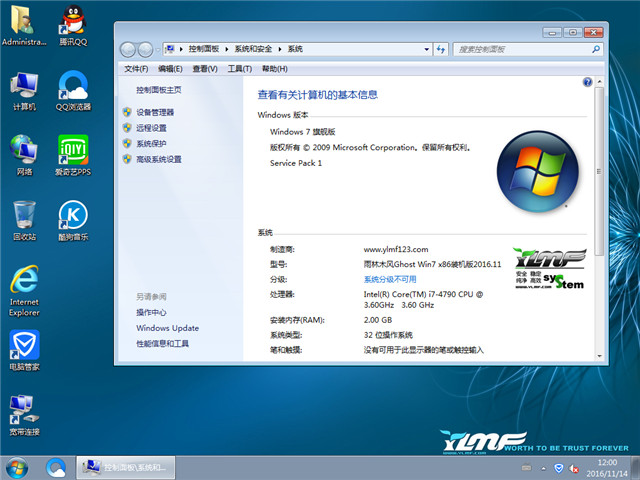Open the 电脑管家 shield tray icon
This screenshot has width=640, height=480.
point(559,468)
